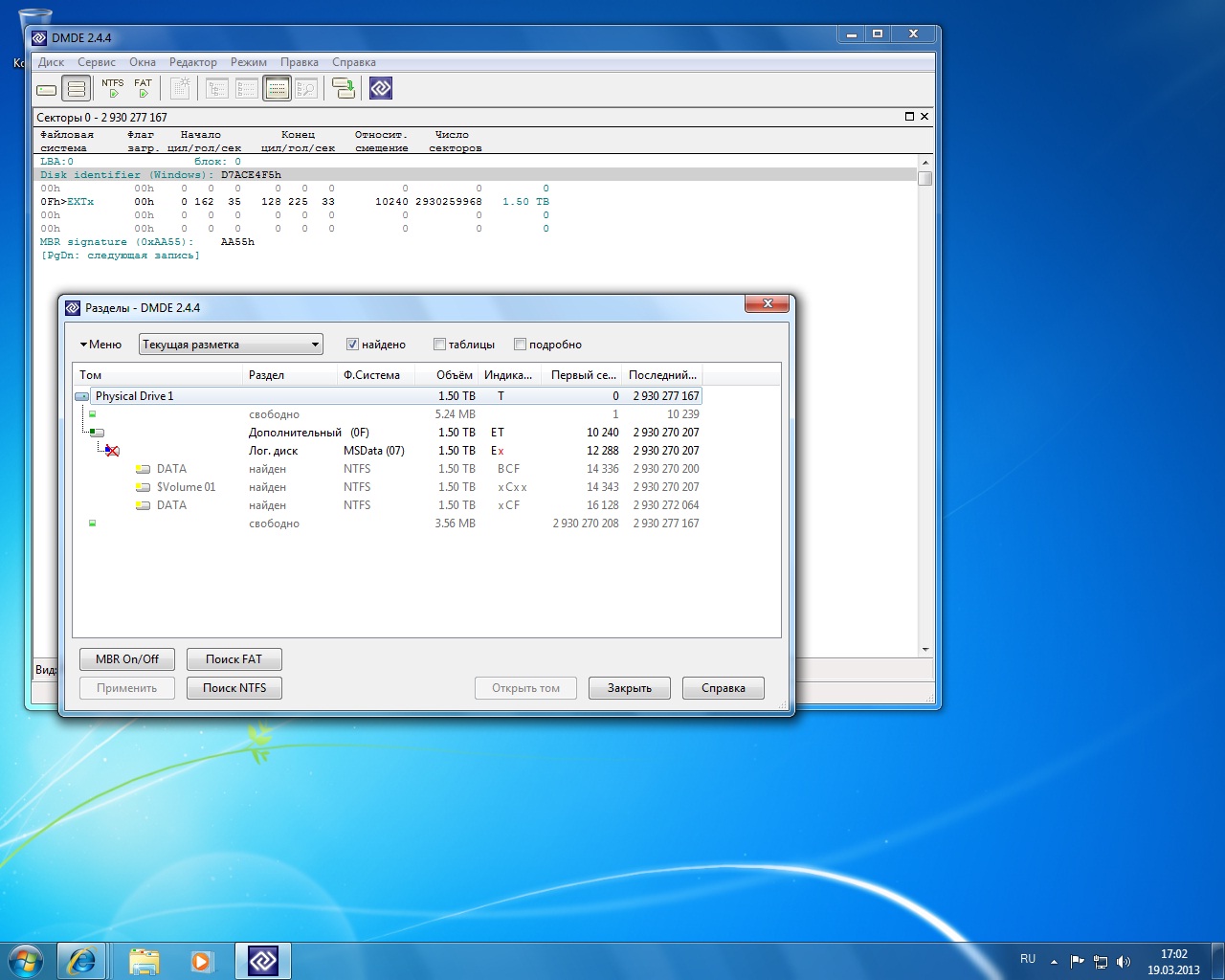The height and width of the screenshot is (980, 1225).
Task: Tick the 'подробно' checkbox
Action: pos(520,345)
